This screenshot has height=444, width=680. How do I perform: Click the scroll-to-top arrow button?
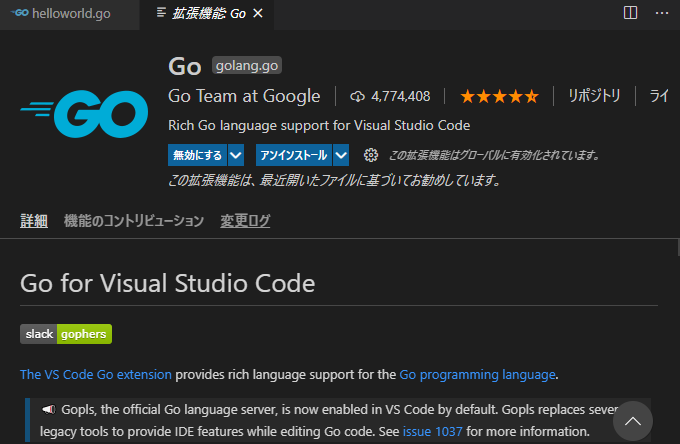point(633,421)
